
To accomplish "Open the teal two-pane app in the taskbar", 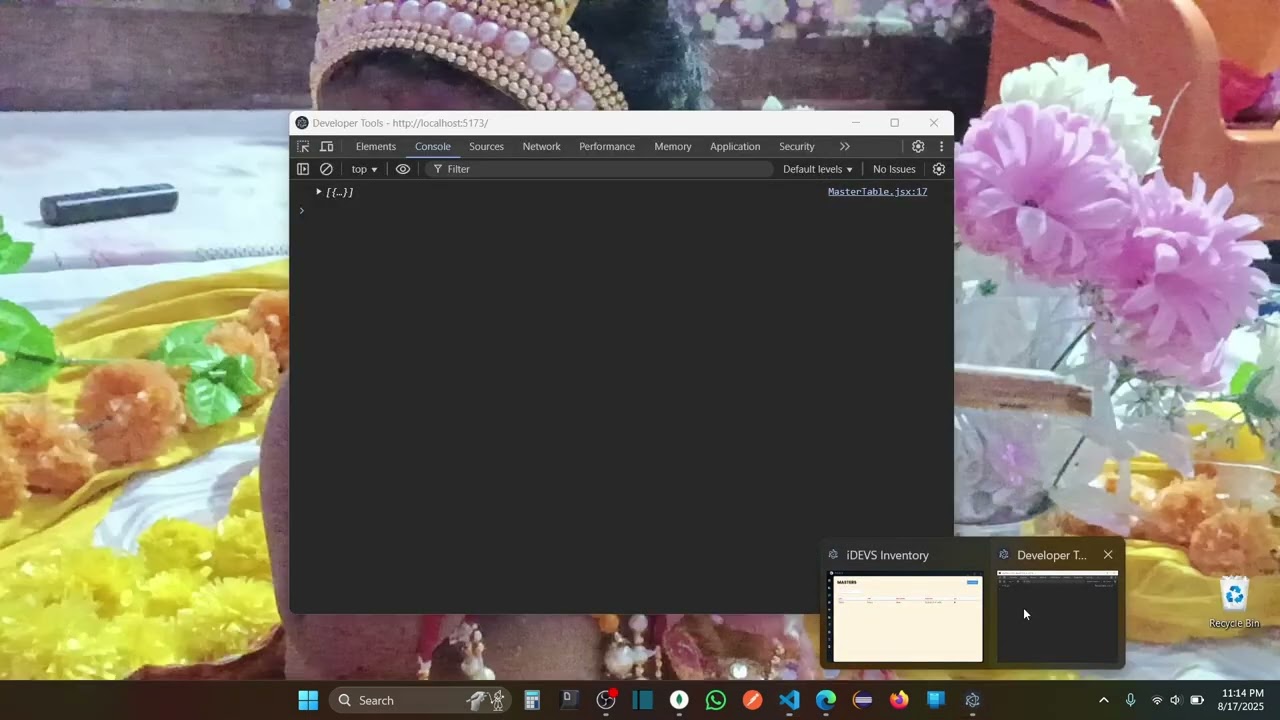I will click(642, 700).
